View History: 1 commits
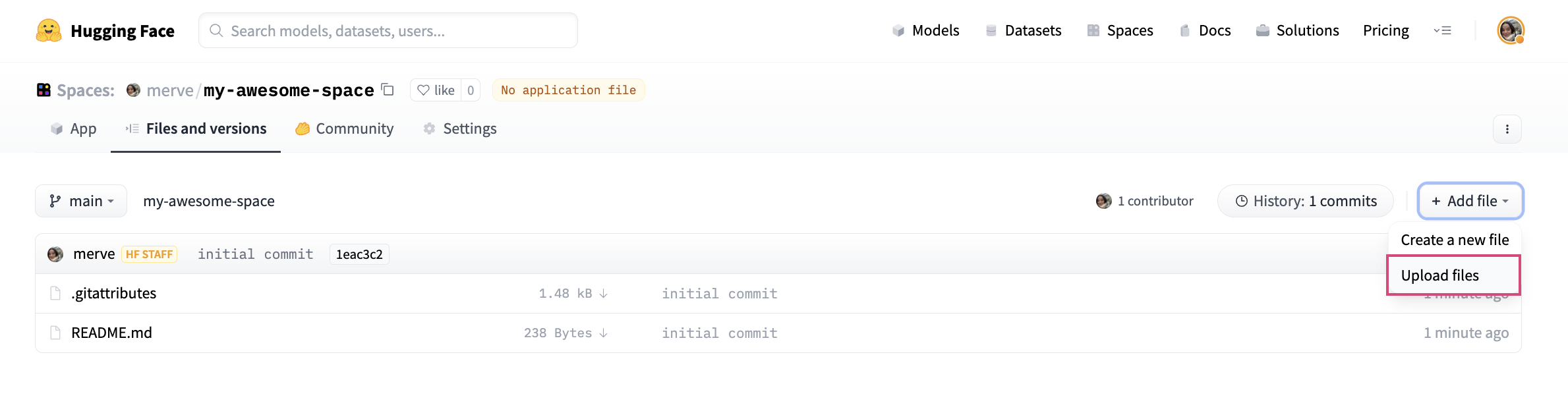This screenshot has width=1568, height=413. (x=1305, y=201)
